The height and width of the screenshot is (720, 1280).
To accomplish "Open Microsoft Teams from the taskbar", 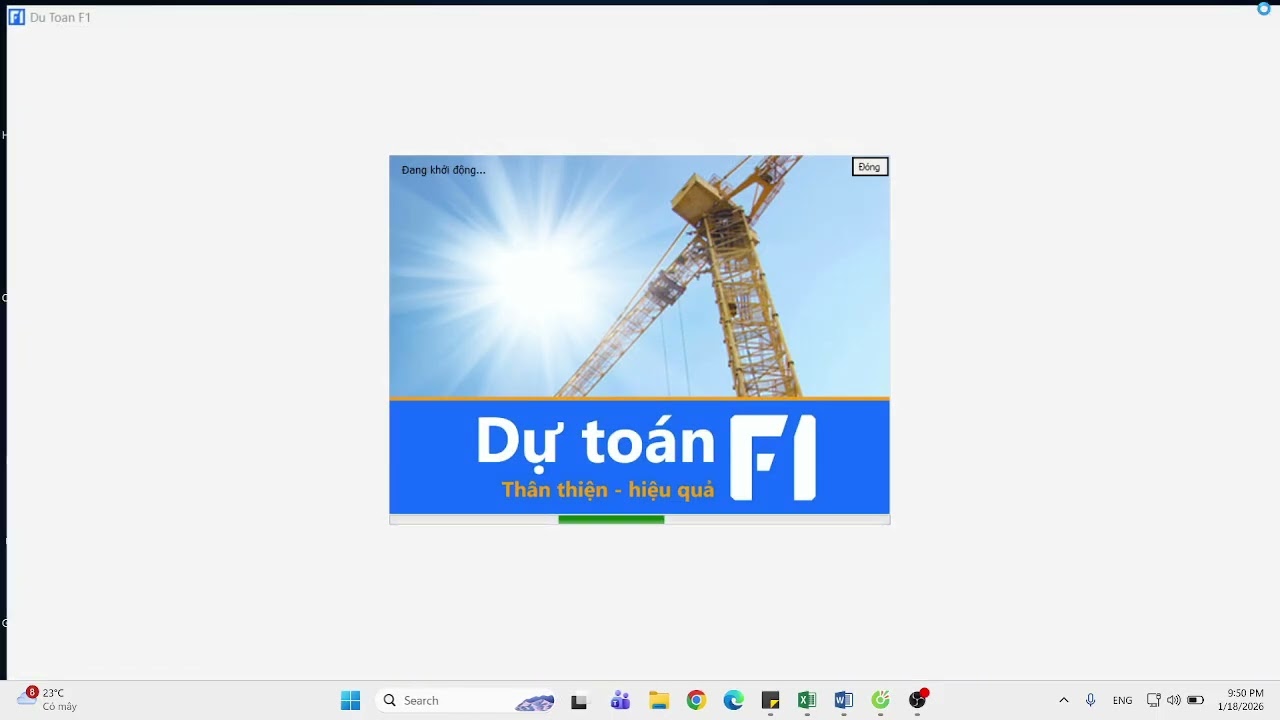I will point(620,700).
